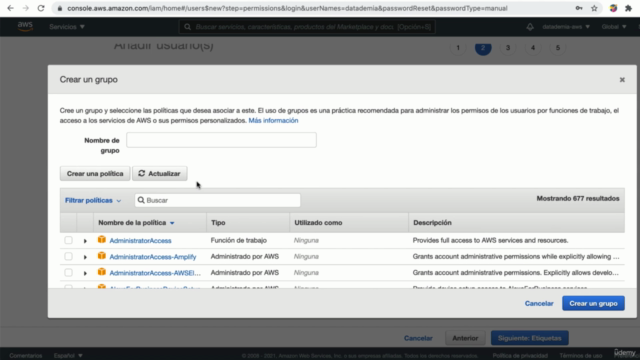The height and width of the screenshot is (360, 640).
Task: Click 'Función de trabajo' type cell
Action: point(239,240)
